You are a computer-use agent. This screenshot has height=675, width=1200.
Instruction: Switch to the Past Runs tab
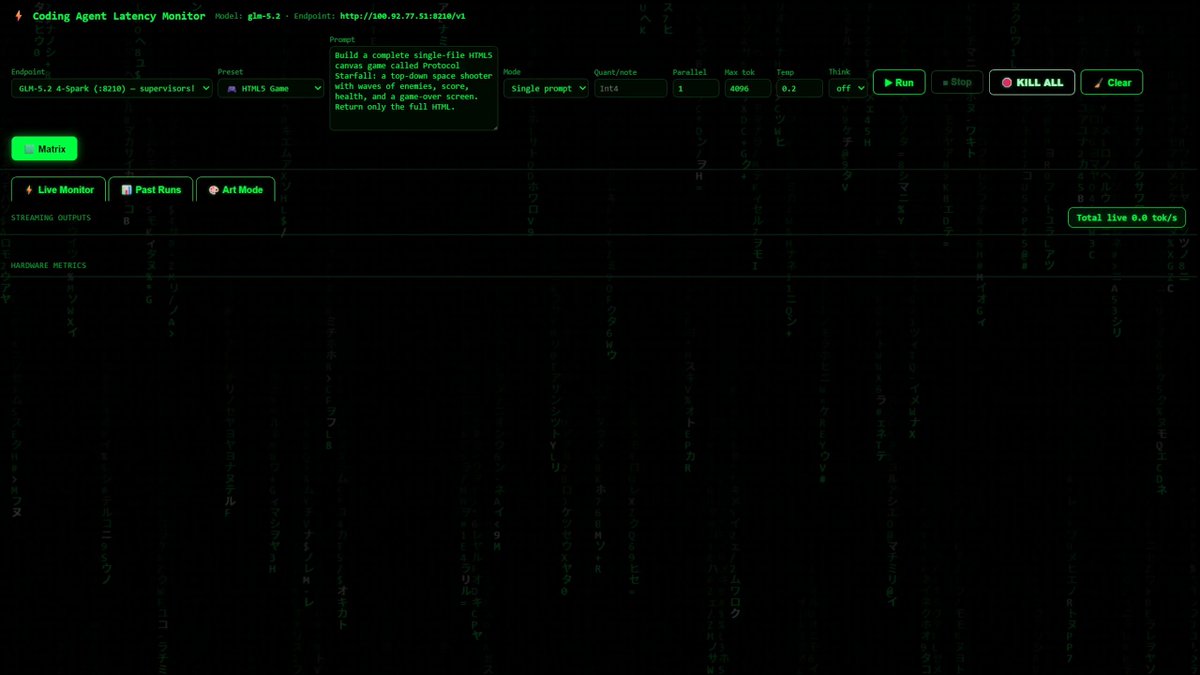[150, 189]
